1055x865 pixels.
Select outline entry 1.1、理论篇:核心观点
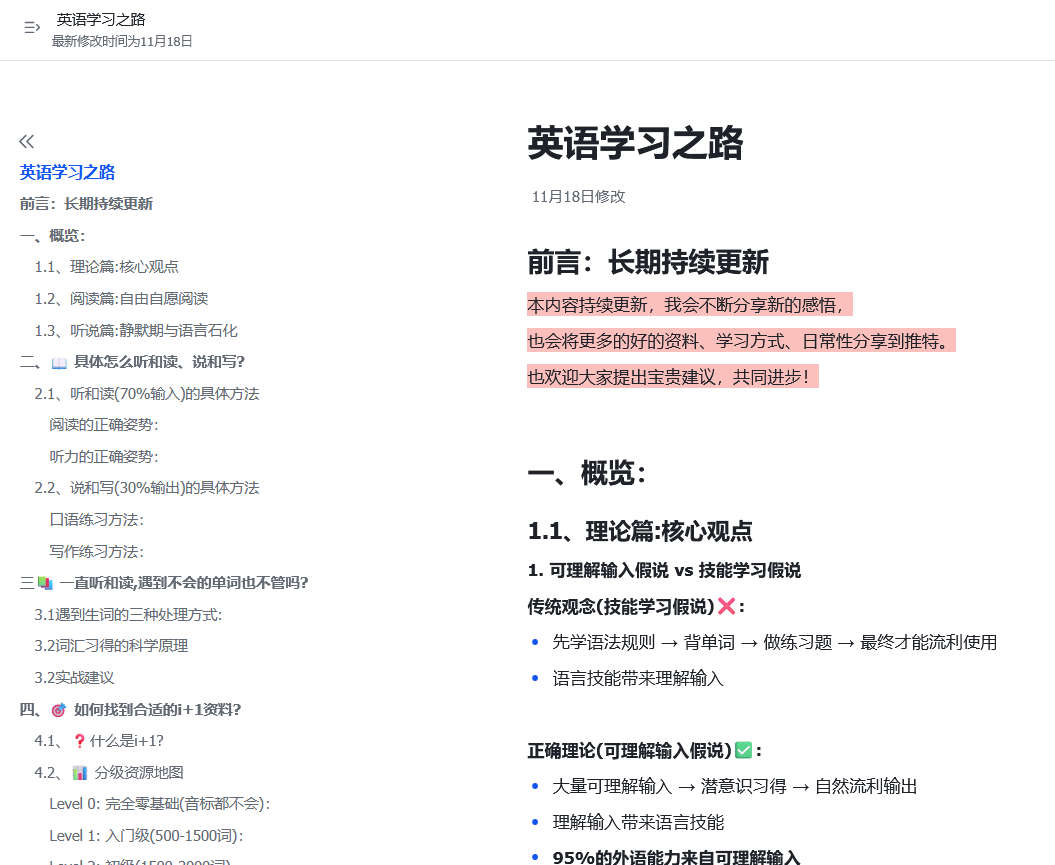(x=106, y=267)
